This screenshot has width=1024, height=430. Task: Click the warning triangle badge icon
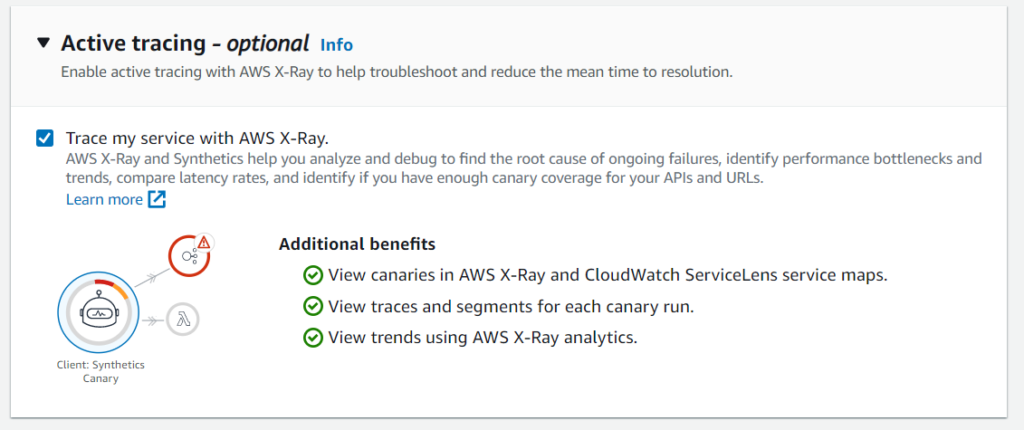click(x=204, y=242)
